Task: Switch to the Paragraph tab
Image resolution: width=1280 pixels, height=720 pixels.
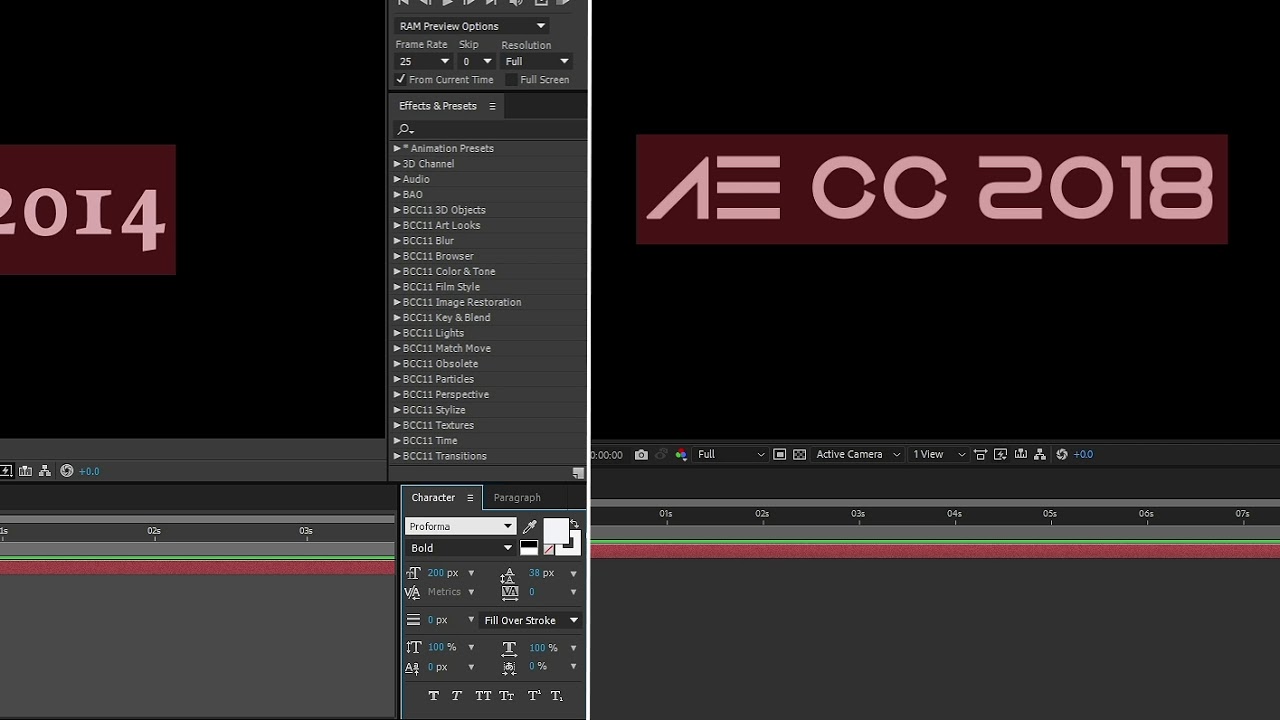Action: [517, 497]
